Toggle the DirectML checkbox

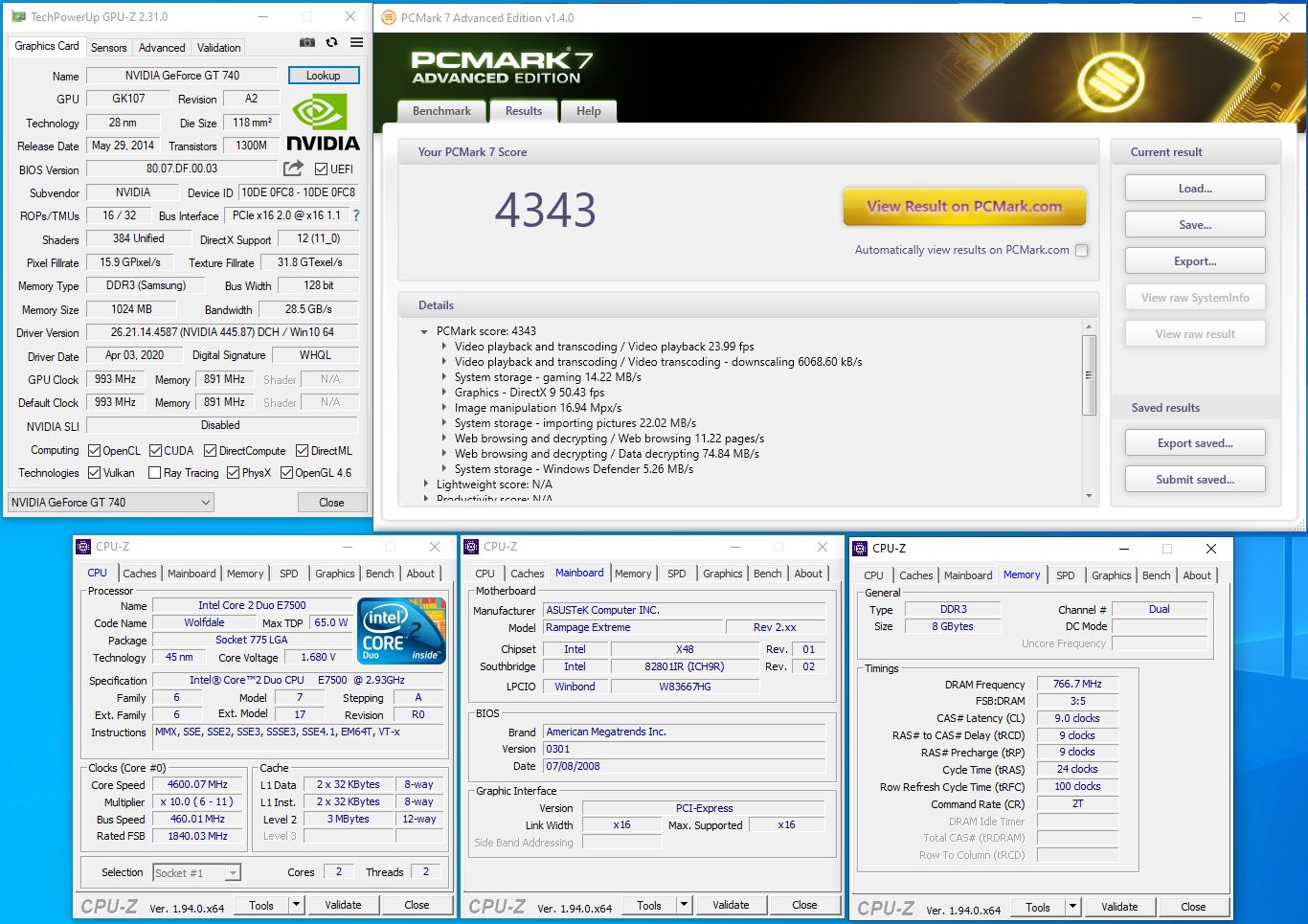click(x=302, y=451)
